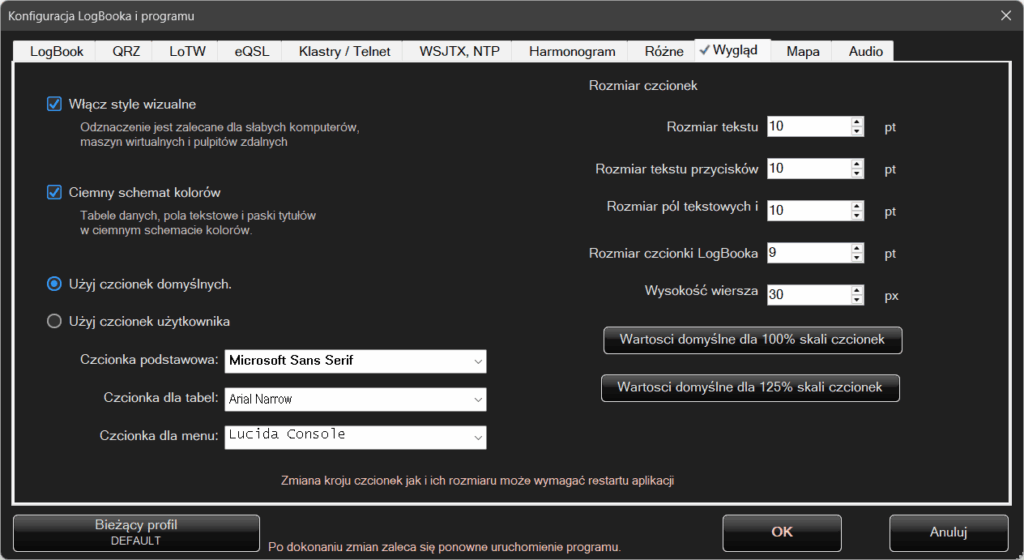Expand Czcionka podstawowa font dropdown
Viewport: 1024px width, 560px height.
click(477, 361)
